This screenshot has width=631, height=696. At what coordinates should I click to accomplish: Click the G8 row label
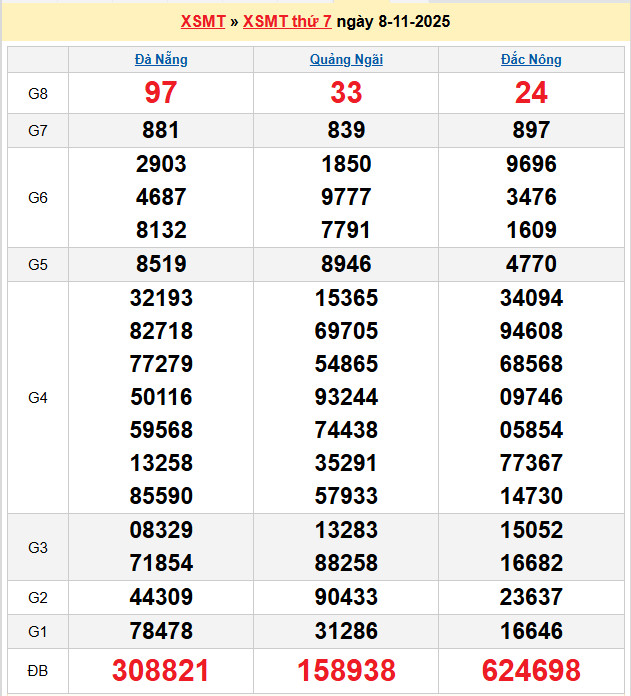[x=38, y=93]
